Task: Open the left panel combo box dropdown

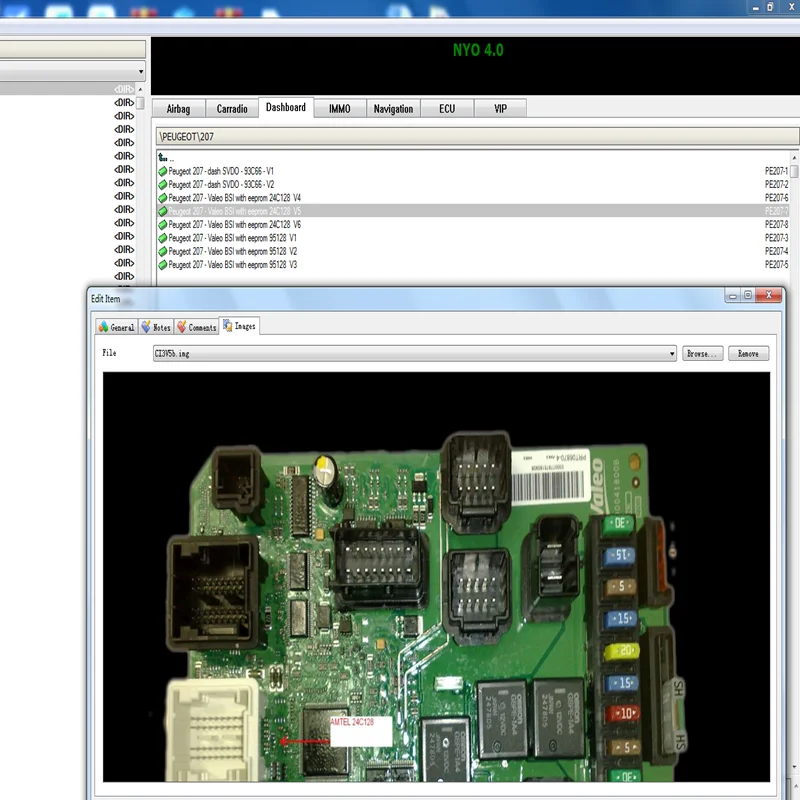Action: 141,71
